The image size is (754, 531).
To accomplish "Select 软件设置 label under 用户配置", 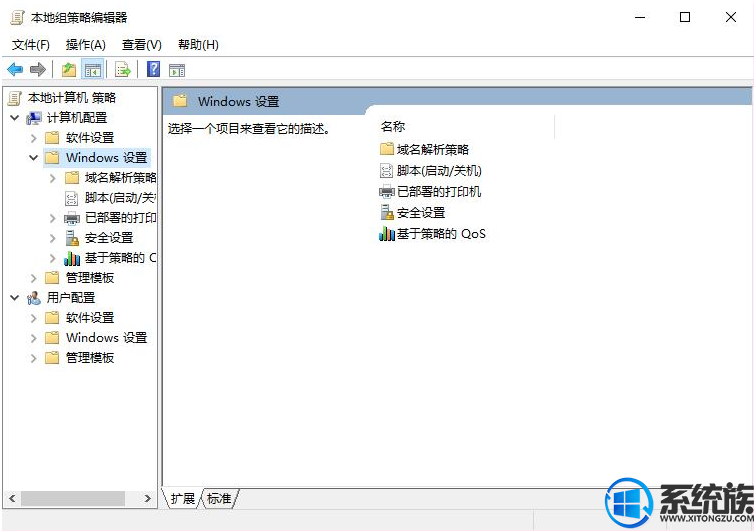I will tap(90, 318).
